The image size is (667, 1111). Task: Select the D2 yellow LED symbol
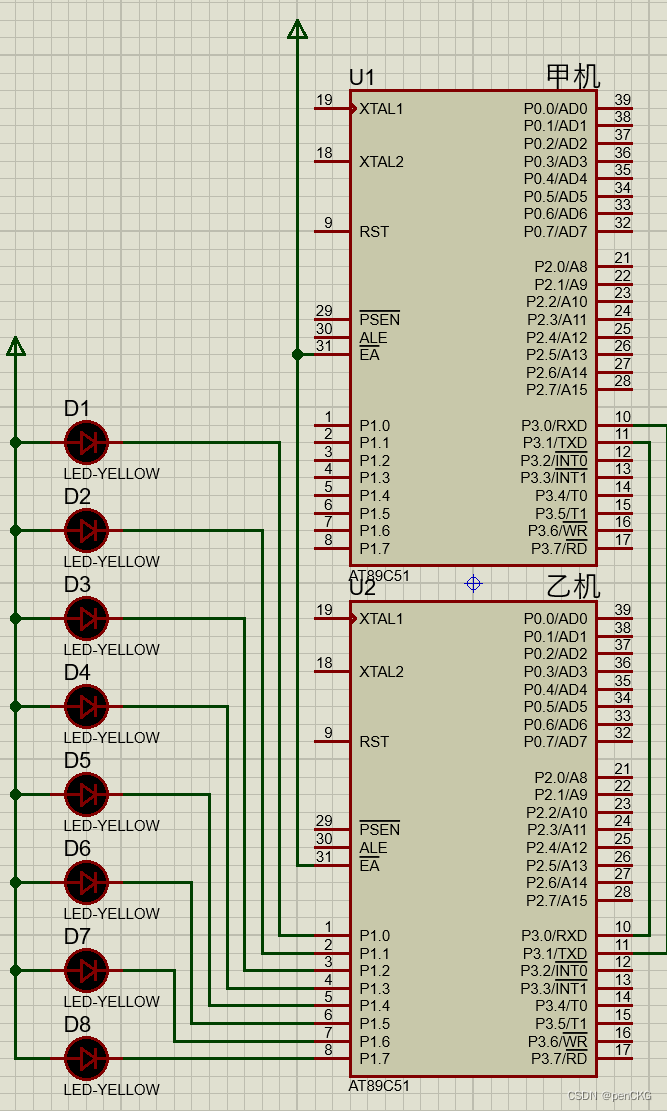(x=86, y=531)
